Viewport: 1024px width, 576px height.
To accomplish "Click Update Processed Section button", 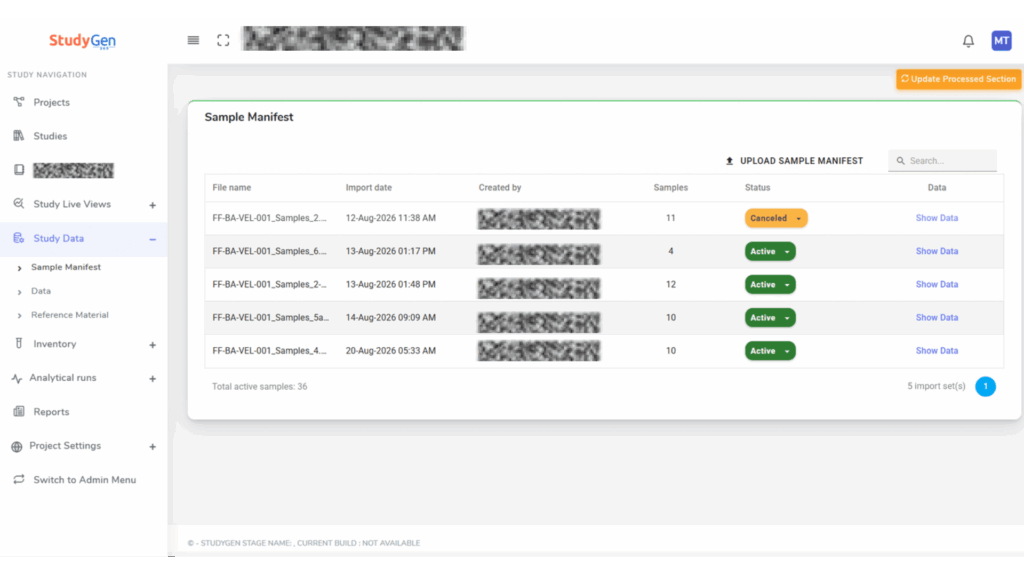I will (x=958, y=79).
